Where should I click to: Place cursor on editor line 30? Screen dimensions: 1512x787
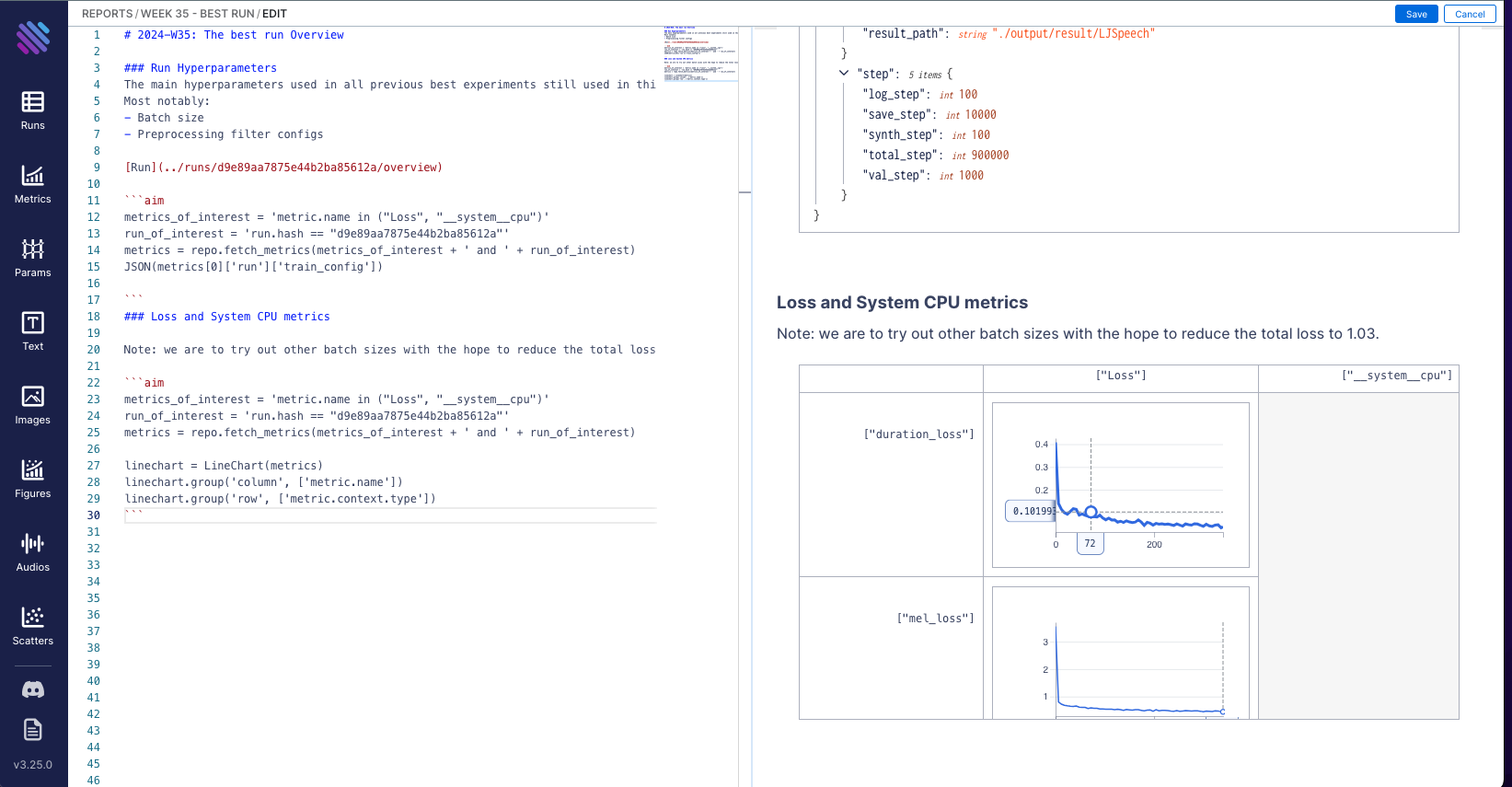[x=390, y=515]
